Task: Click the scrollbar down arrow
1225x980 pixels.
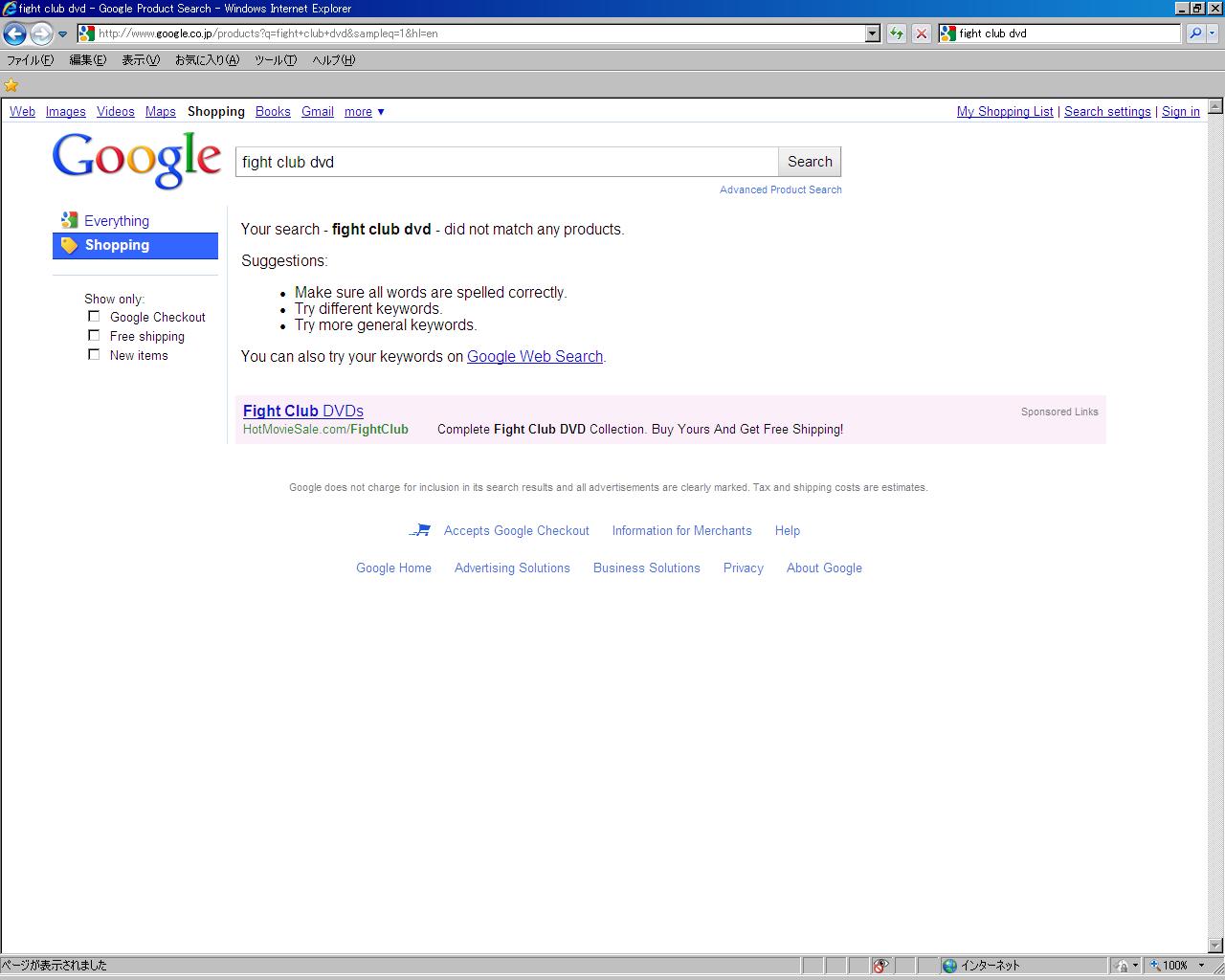Action: pyautogui.click(x=1215, y=946)
